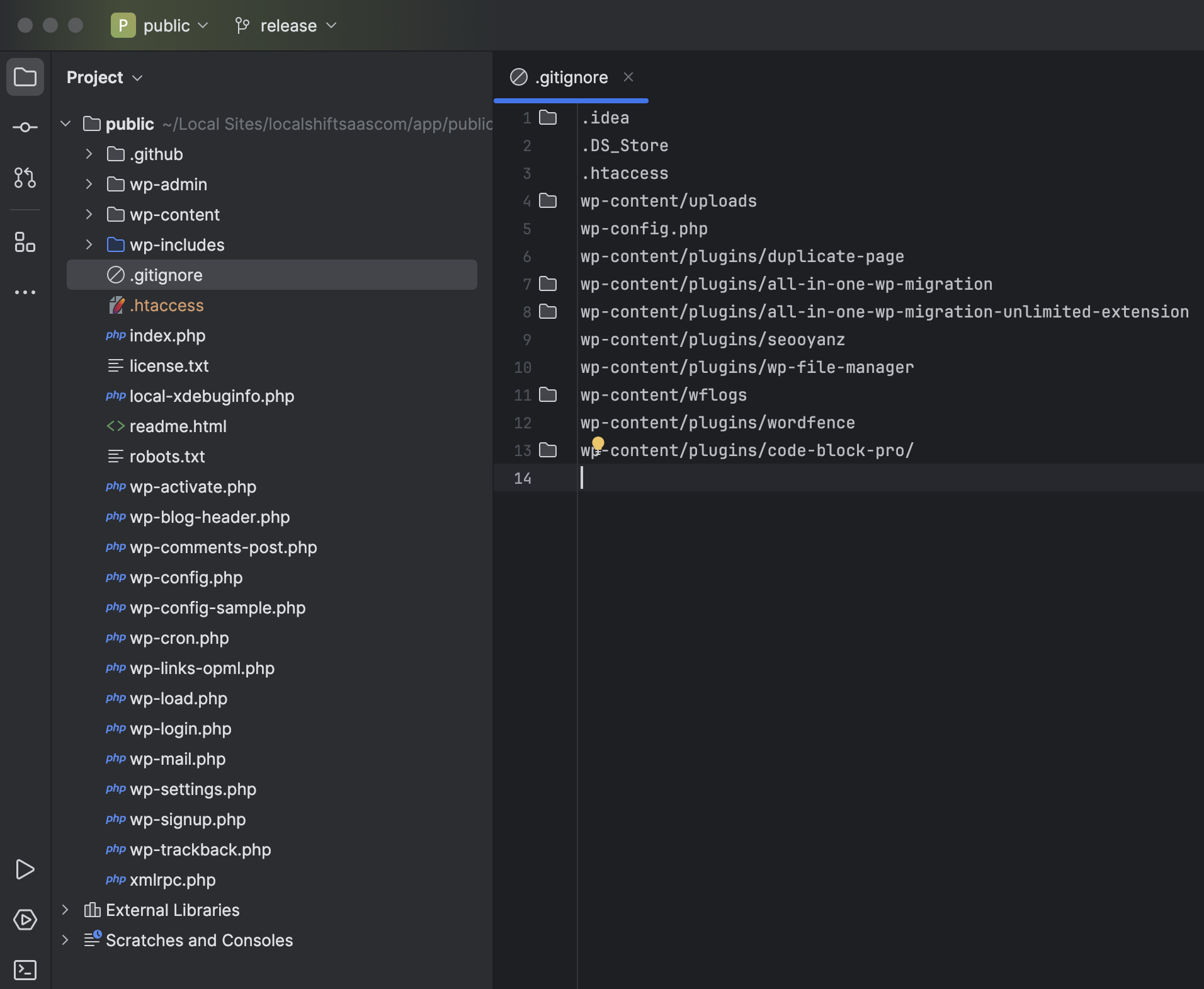1204x989 pixels.
Task: Open the Pull Requests tool window
Action: point(25,178)
